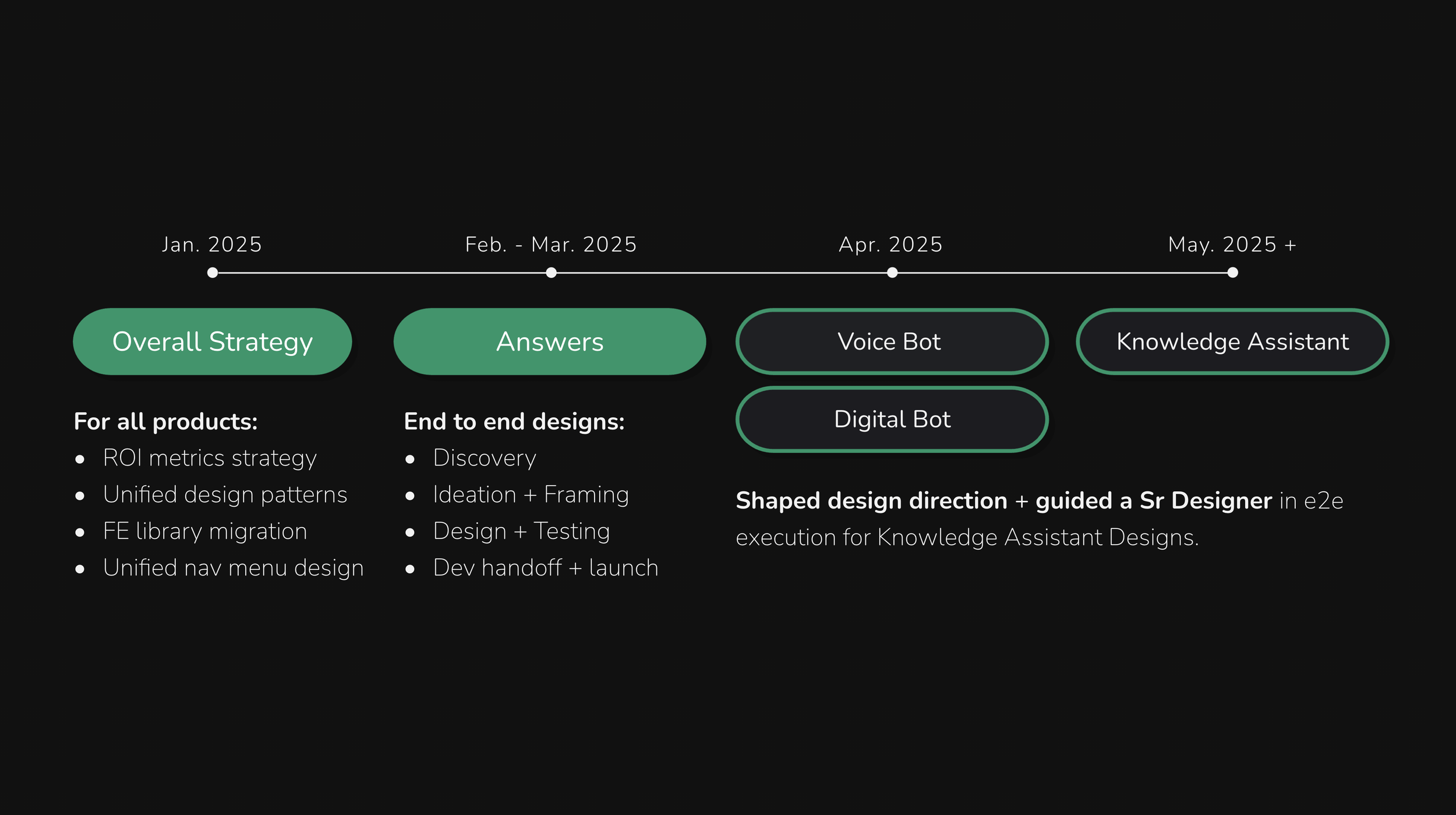Select the May. 2025 + timeline dot

pyautogui.click(x=1232, y=273)
